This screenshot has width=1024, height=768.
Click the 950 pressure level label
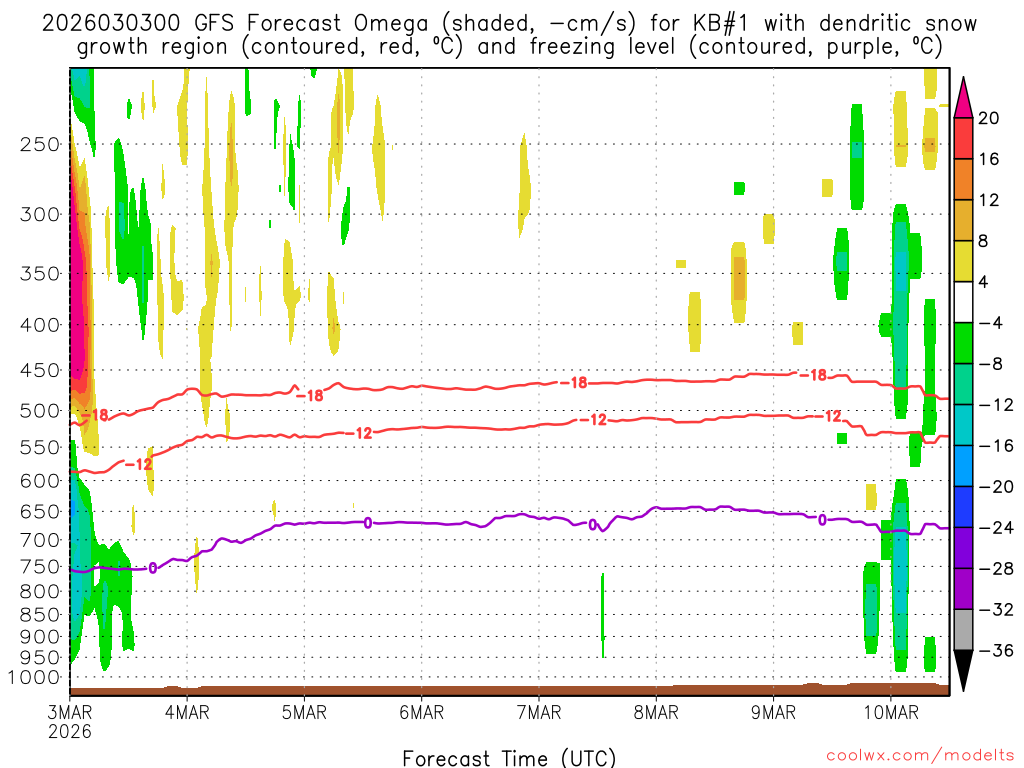click(40, 658)
